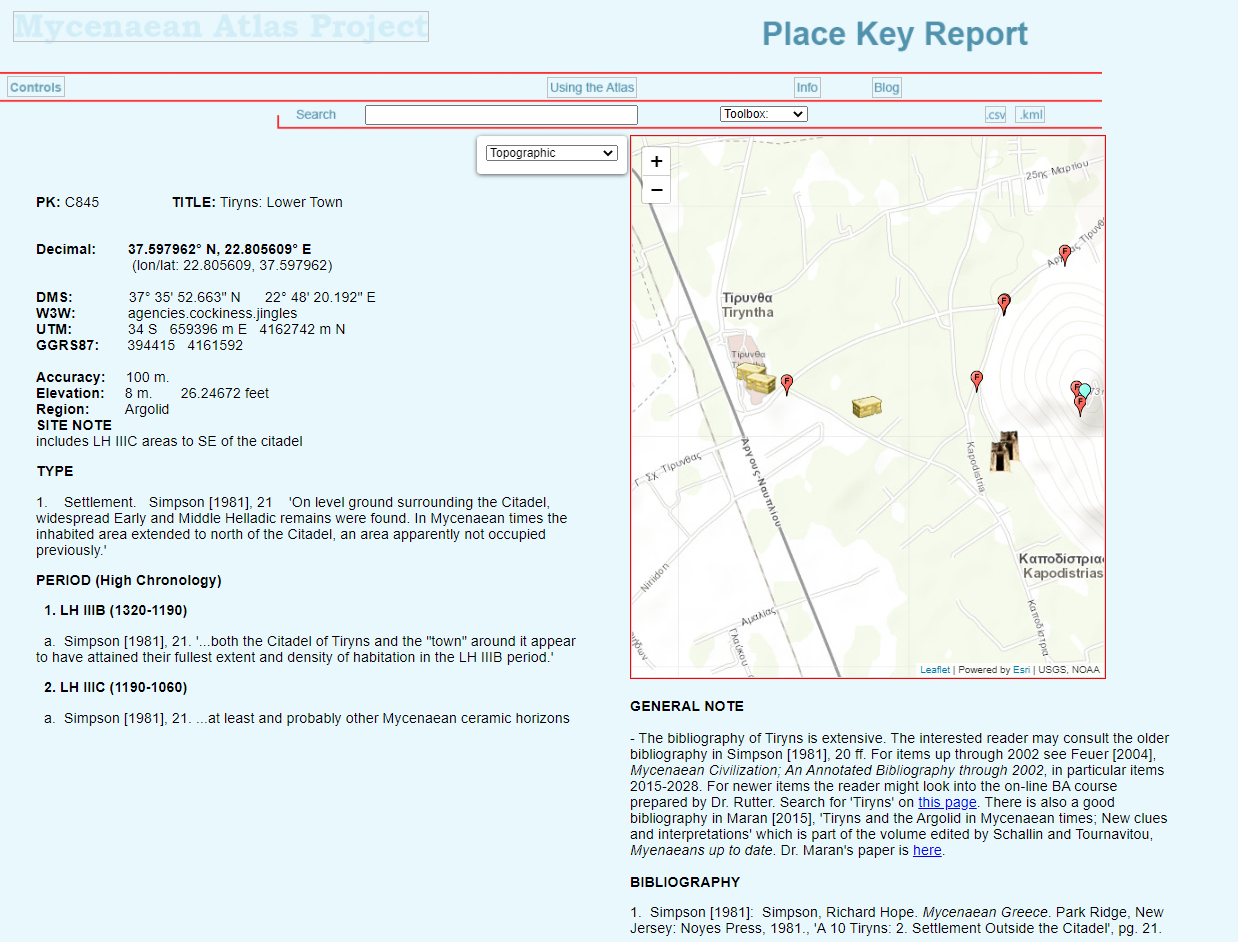1238x942 pixels.
Task: Expand the Toolbox dropdown
Action: tap(763, 114)
